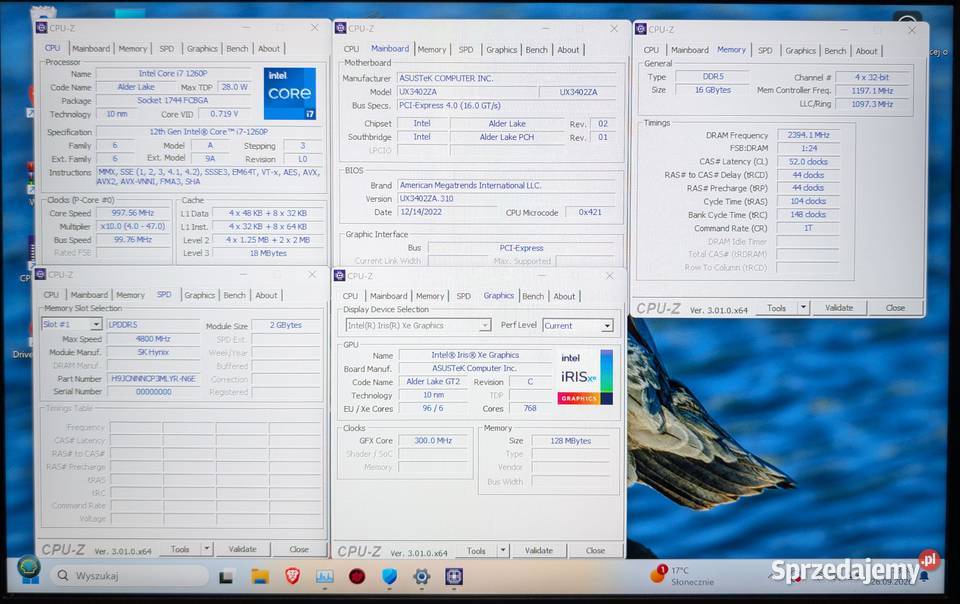Open the red circular app on taskbar
960x604 pixels.
click(x=357, y=576)
